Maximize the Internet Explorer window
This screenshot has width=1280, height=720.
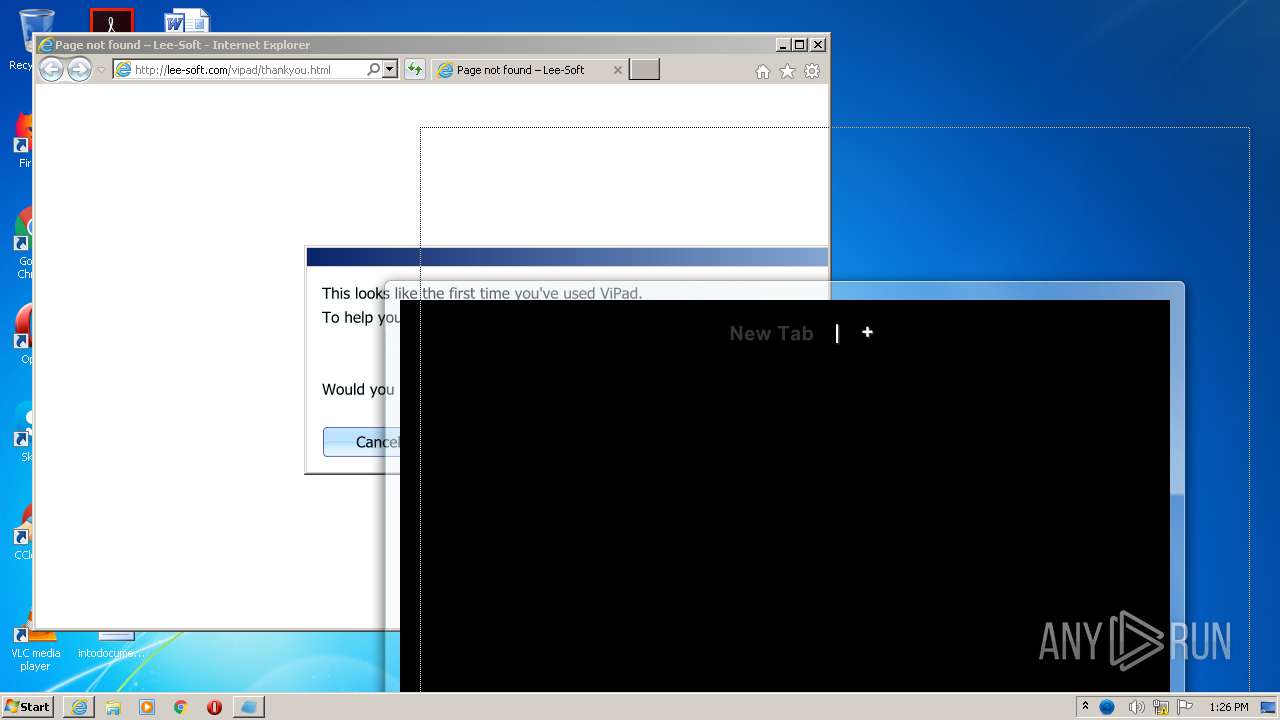click(799, 44)
